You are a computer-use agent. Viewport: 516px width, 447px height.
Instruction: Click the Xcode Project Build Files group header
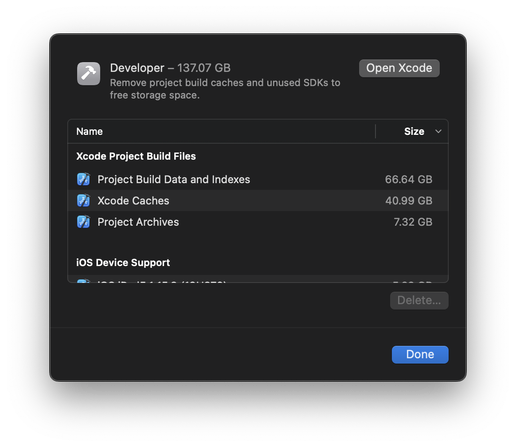(136, 156)
